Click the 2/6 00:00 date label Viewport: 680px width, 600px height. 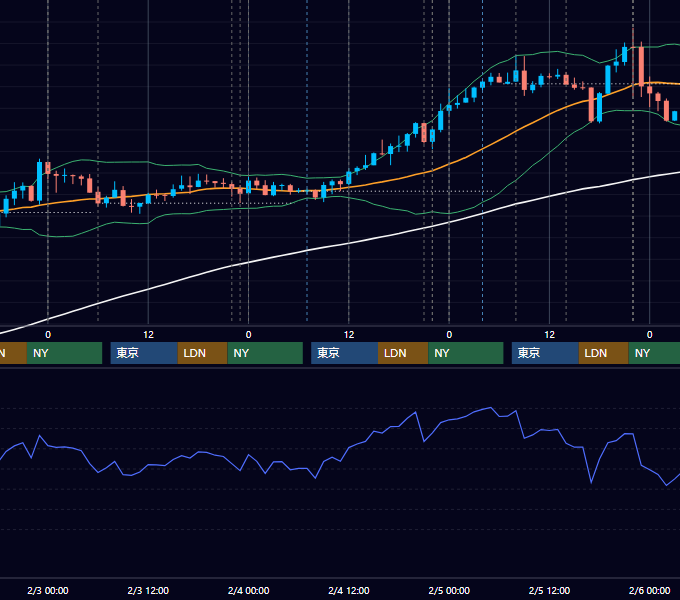pyautogui.click(x=649, y=590)
